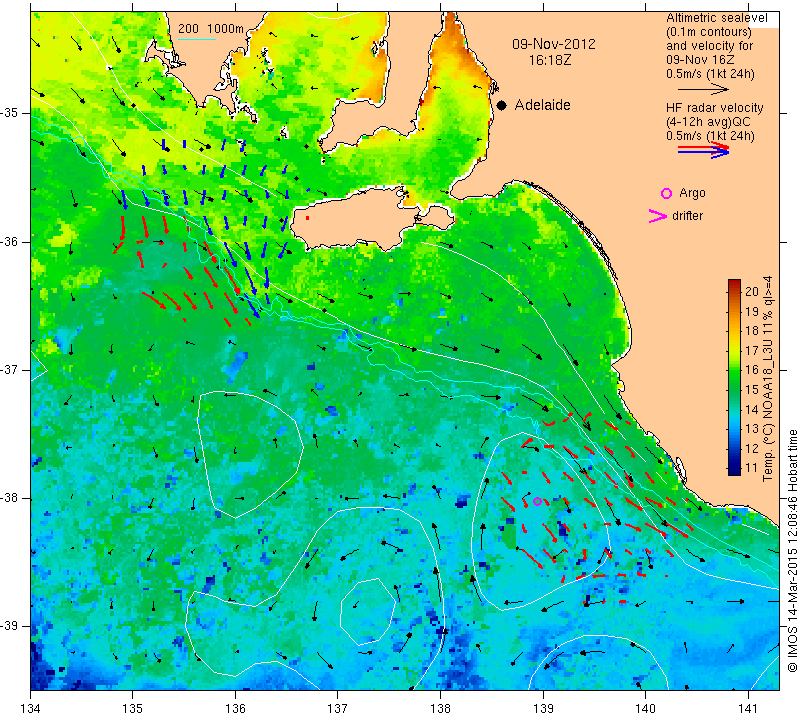
Task: Click the '-38' latitude axis label
Action: coord(10,498)
